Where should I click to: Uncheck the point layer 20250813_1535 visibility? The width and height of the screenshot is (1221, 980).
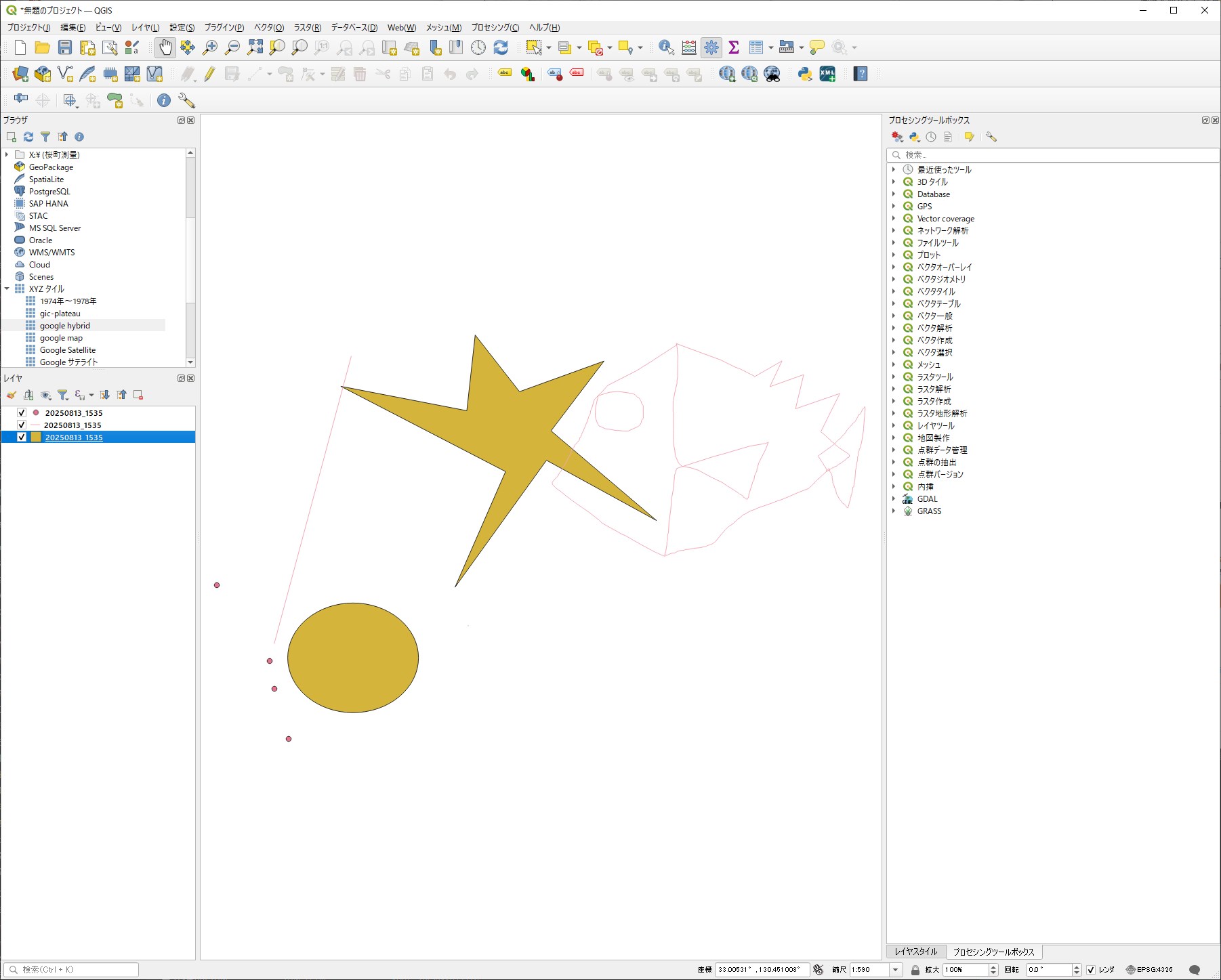[22, 413]
